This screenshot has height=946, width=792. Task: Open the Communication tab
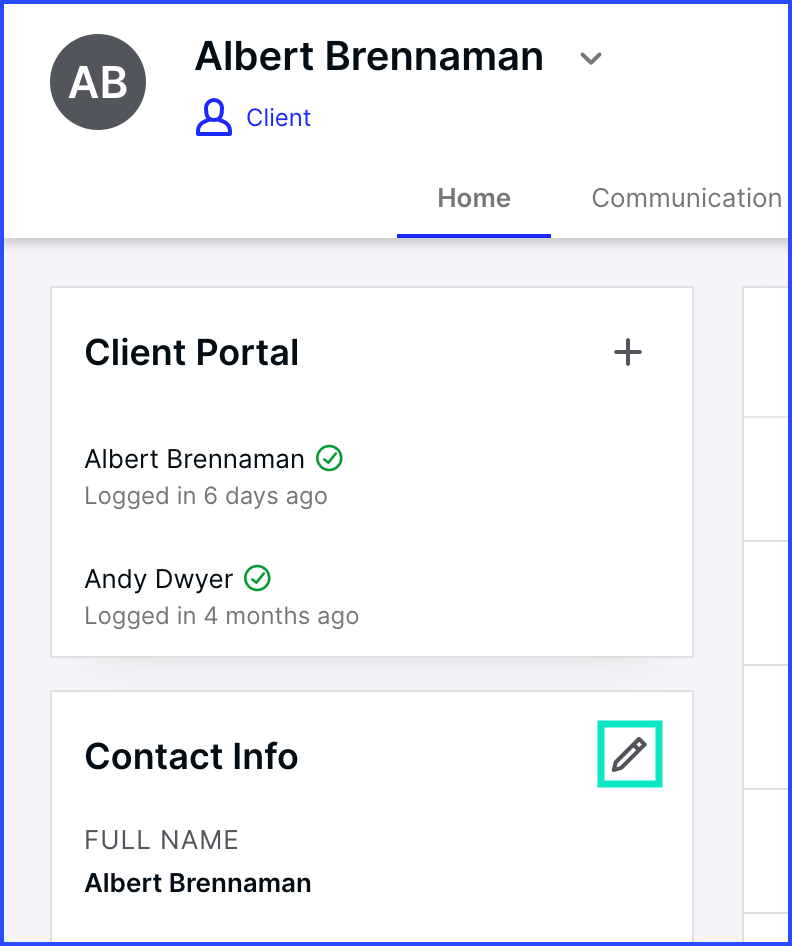pos(686,198)
